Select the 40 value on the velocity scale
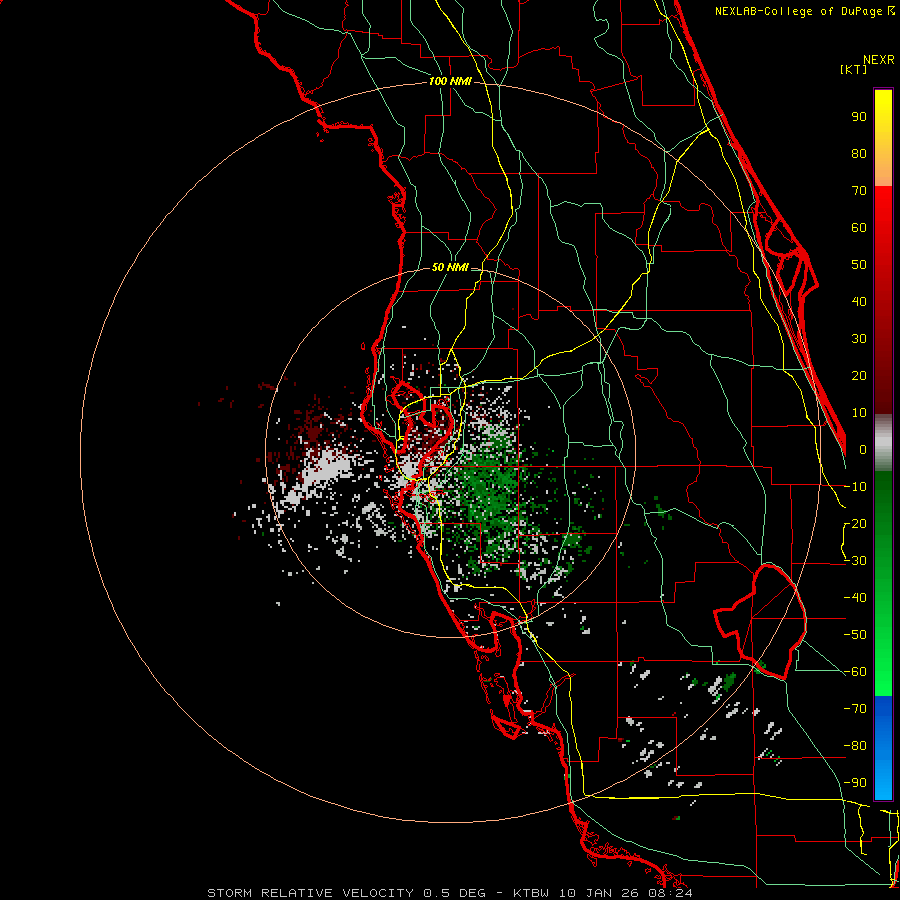This screenshot has width=900, height=900. pyautogui.click(x=859, y=302)
